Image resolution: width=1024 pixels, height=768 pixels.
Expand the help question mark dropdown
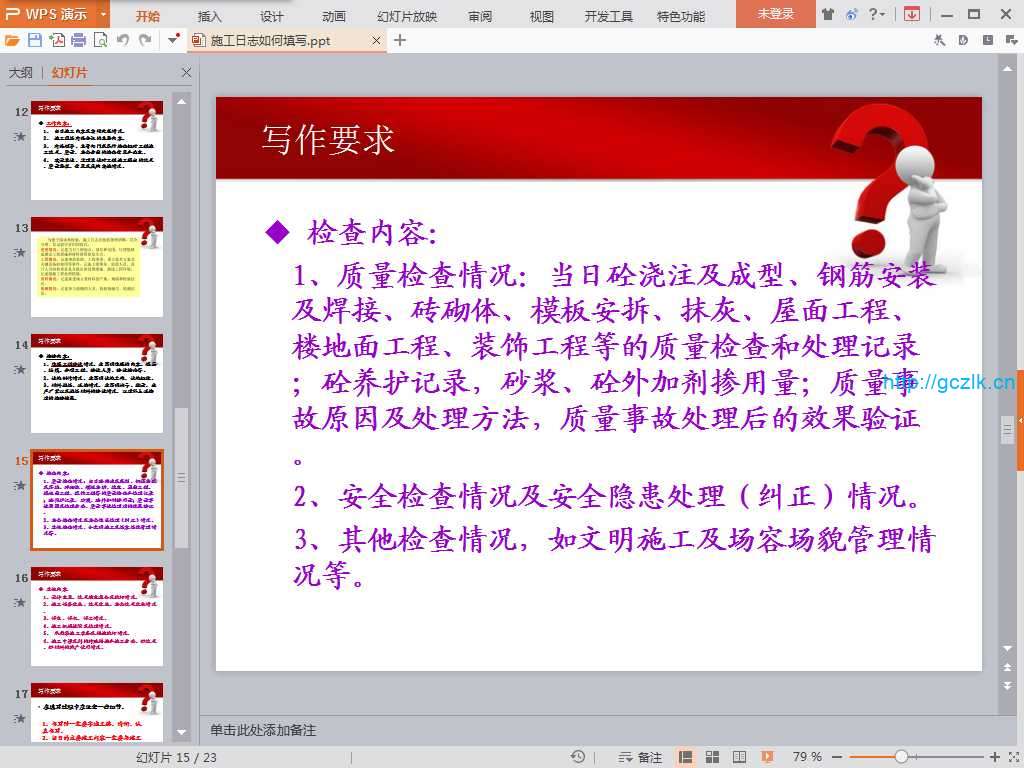coord(877,14)
